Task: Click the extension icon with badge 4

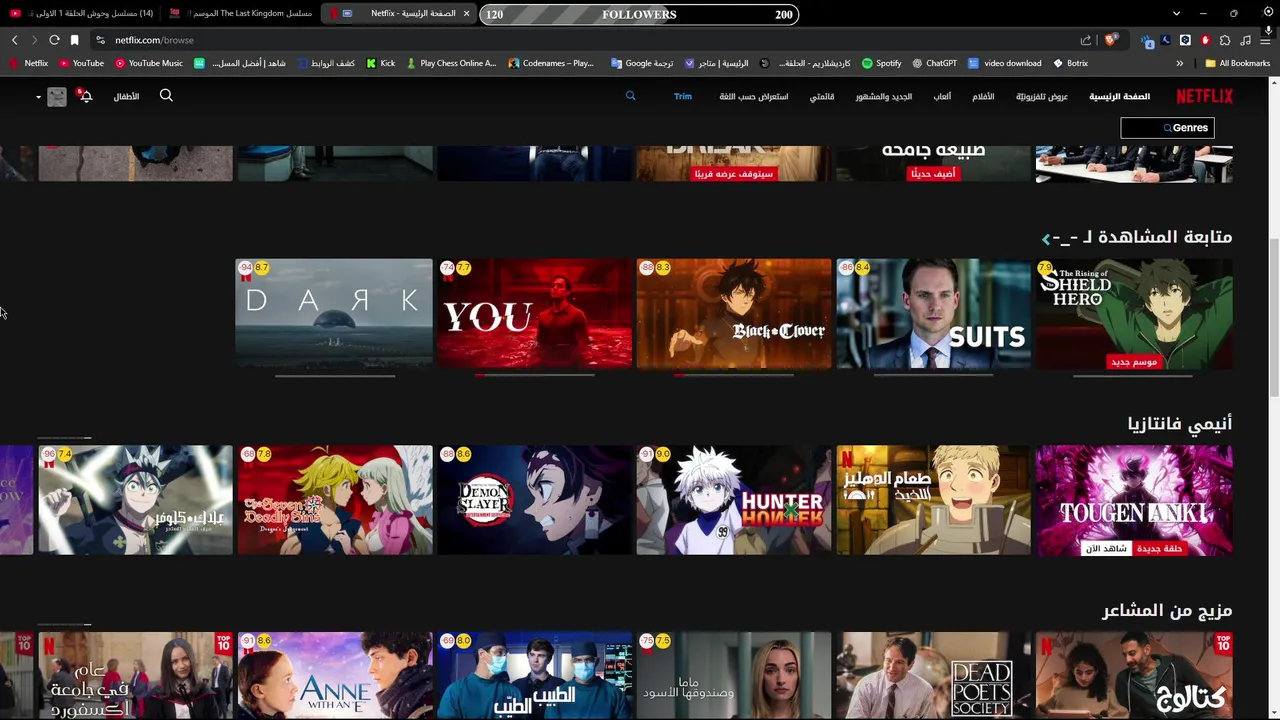Action: coord(1148,41)
